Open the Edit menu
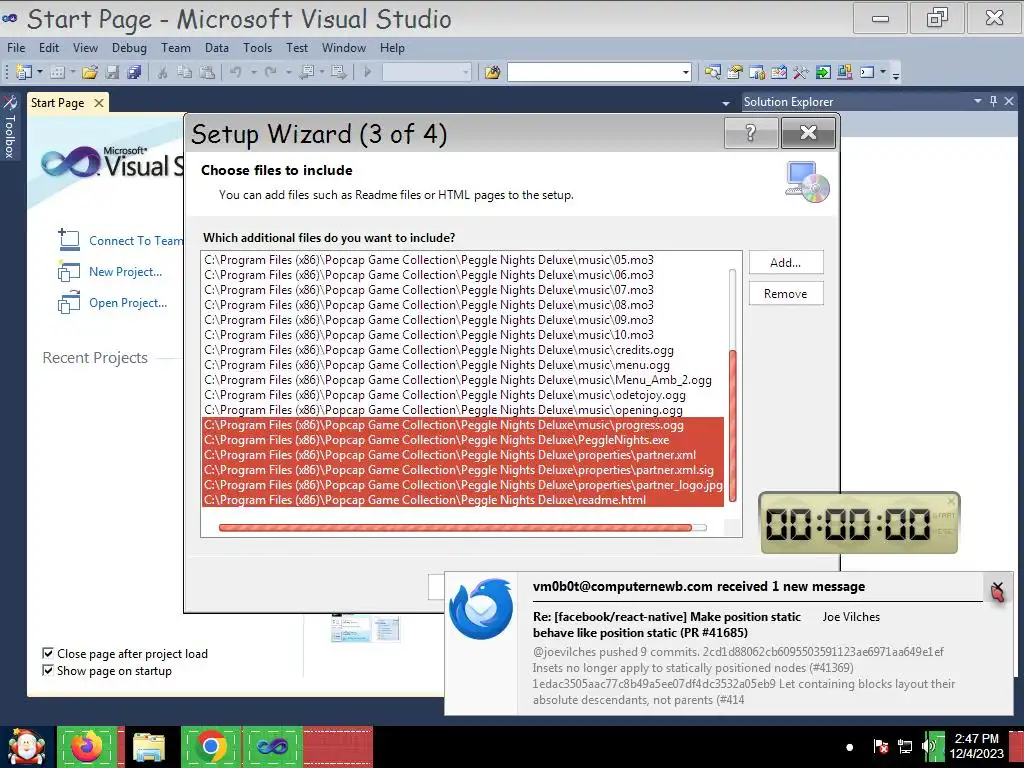1024x768 pixels. tap(49, 48)
